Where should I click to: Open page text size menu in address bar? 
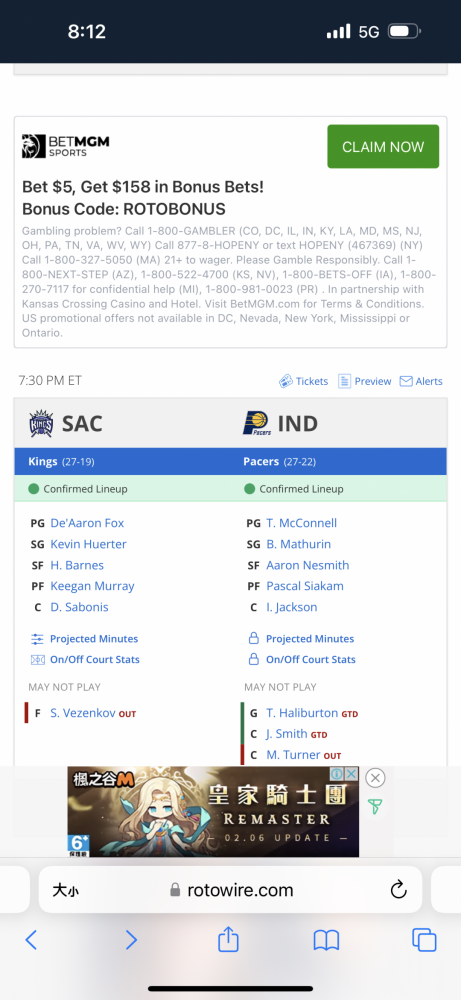(66, 890)
